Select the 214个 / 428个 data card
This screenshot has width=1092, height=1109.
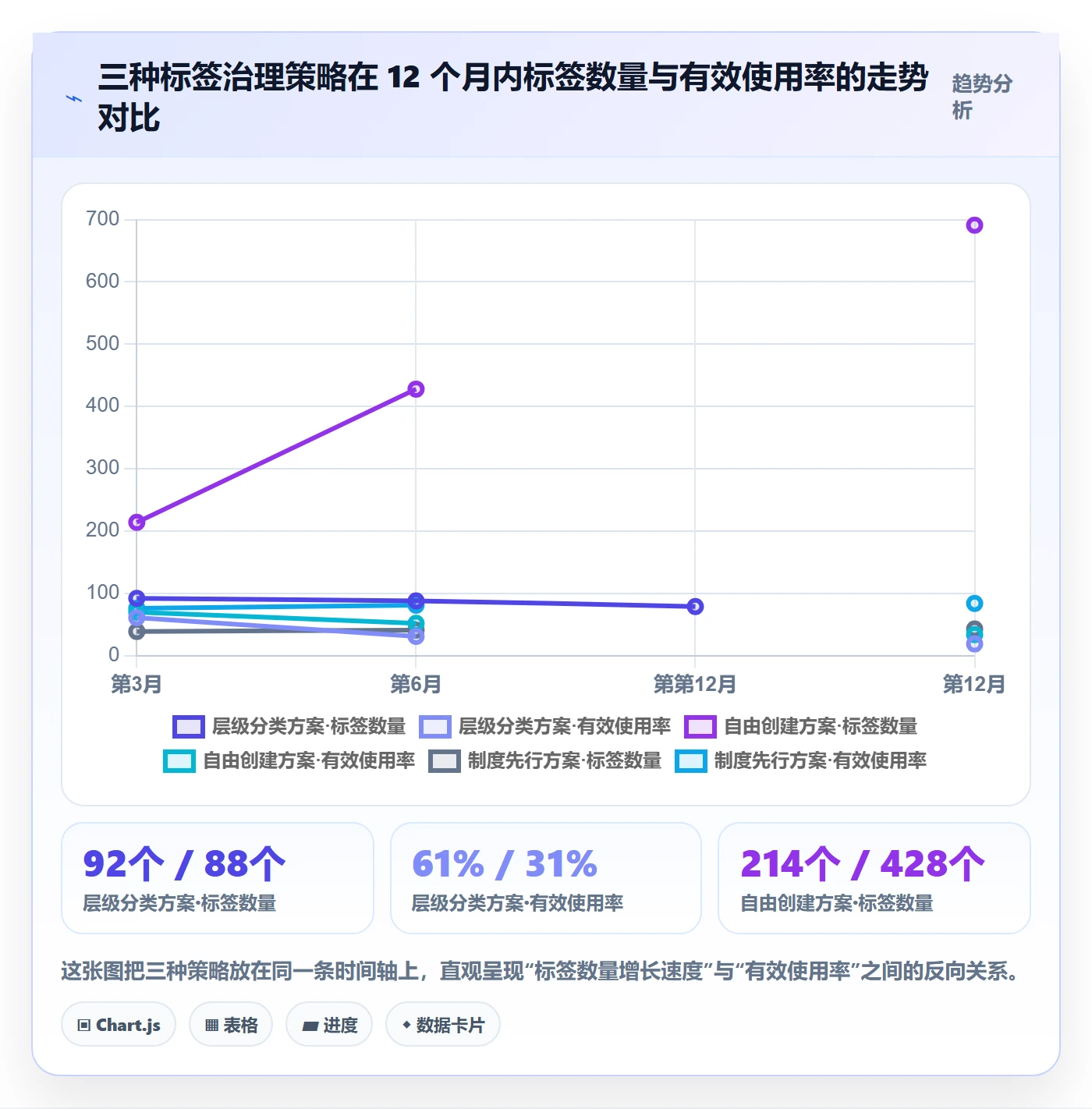[874, 878]
